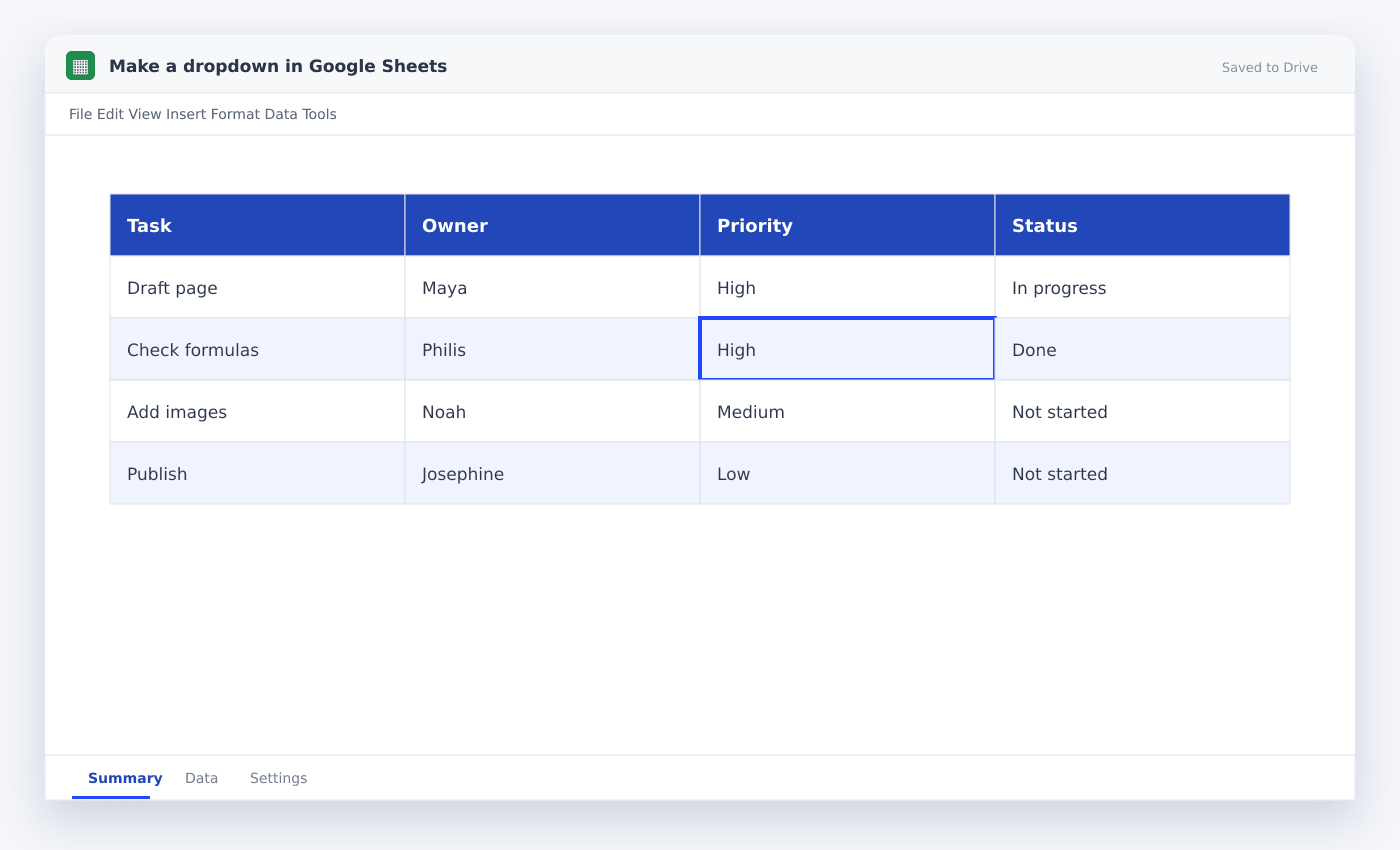Select the 'Add images' cell
The height and width of the screenshot is (850, 1400).
pyautogui.click(x=257, y=412)
